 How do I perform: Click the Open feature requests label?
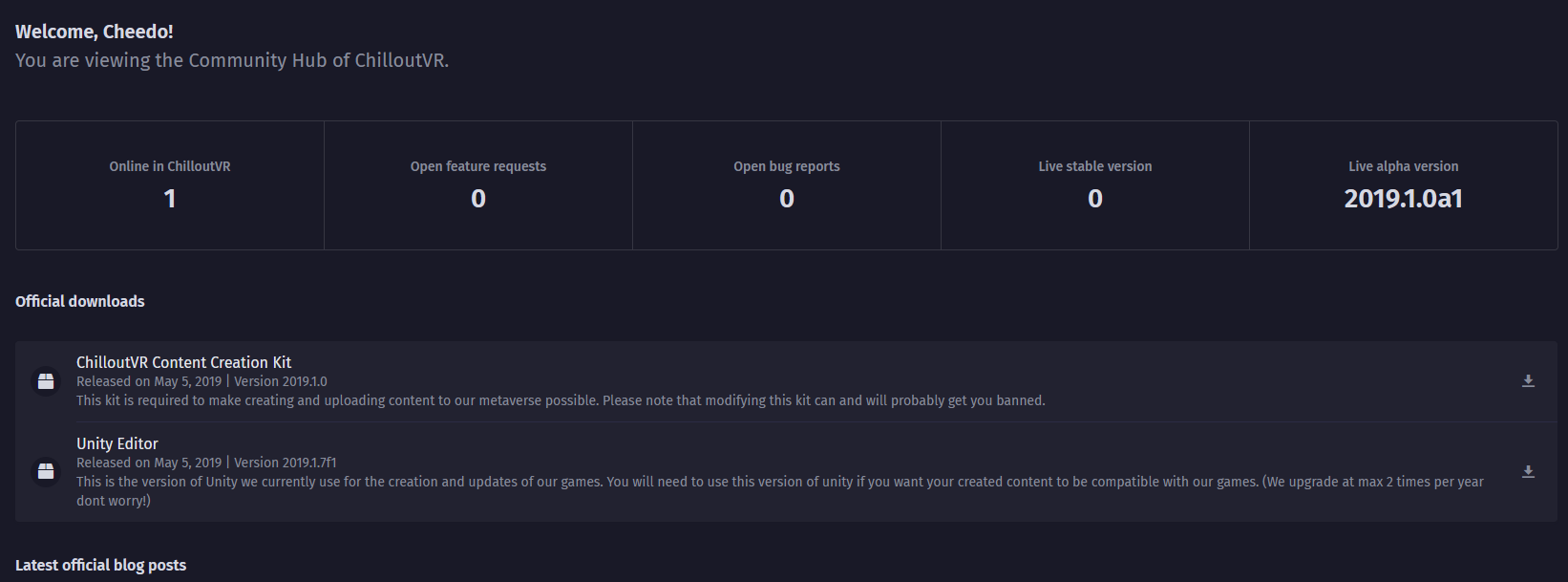[x=478, y=166]
